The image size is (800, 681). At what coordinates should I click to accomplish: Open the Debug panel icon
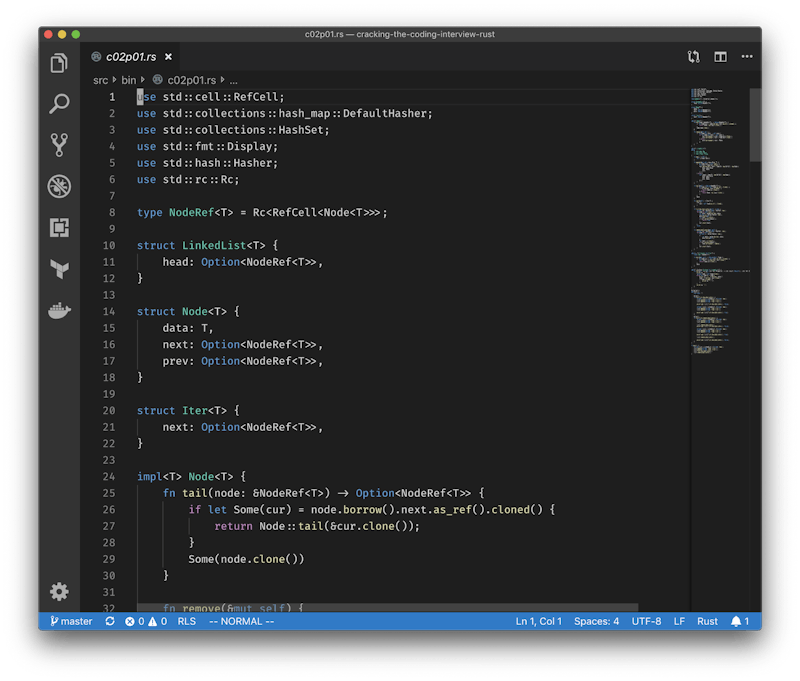pos(59,186)
